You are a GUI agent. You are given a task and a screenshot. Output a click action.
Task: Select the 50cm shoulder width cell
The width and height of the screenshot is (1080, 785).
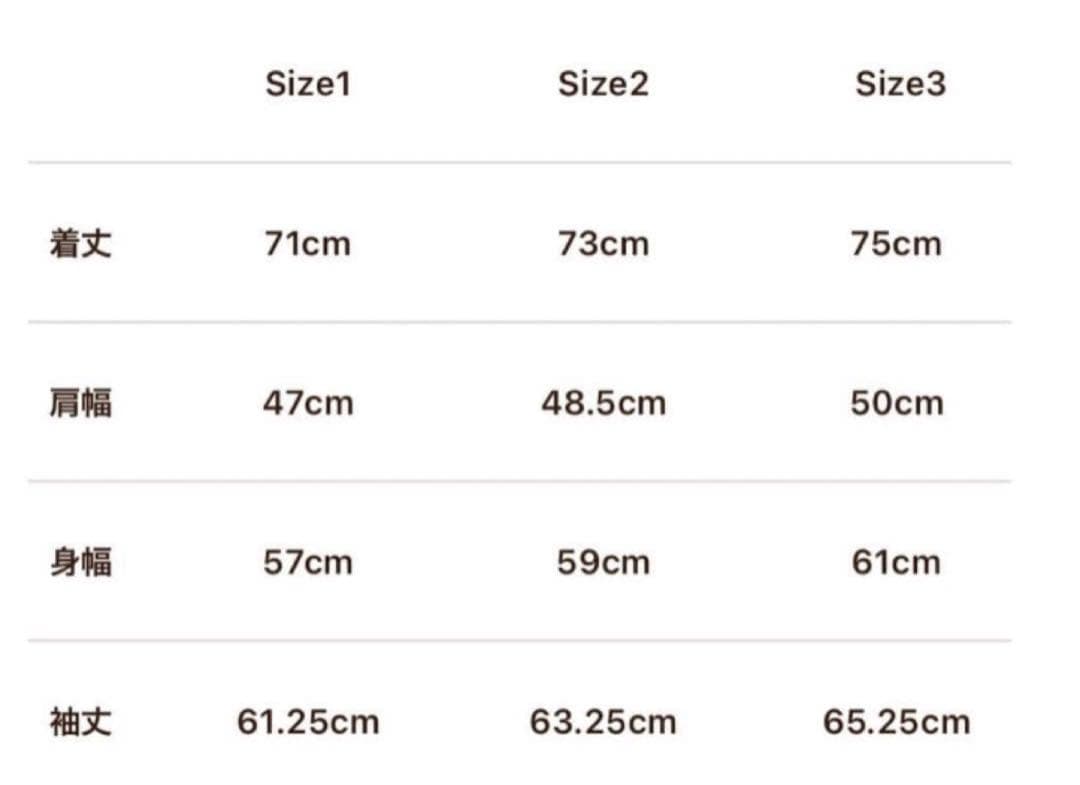(896, 403)
